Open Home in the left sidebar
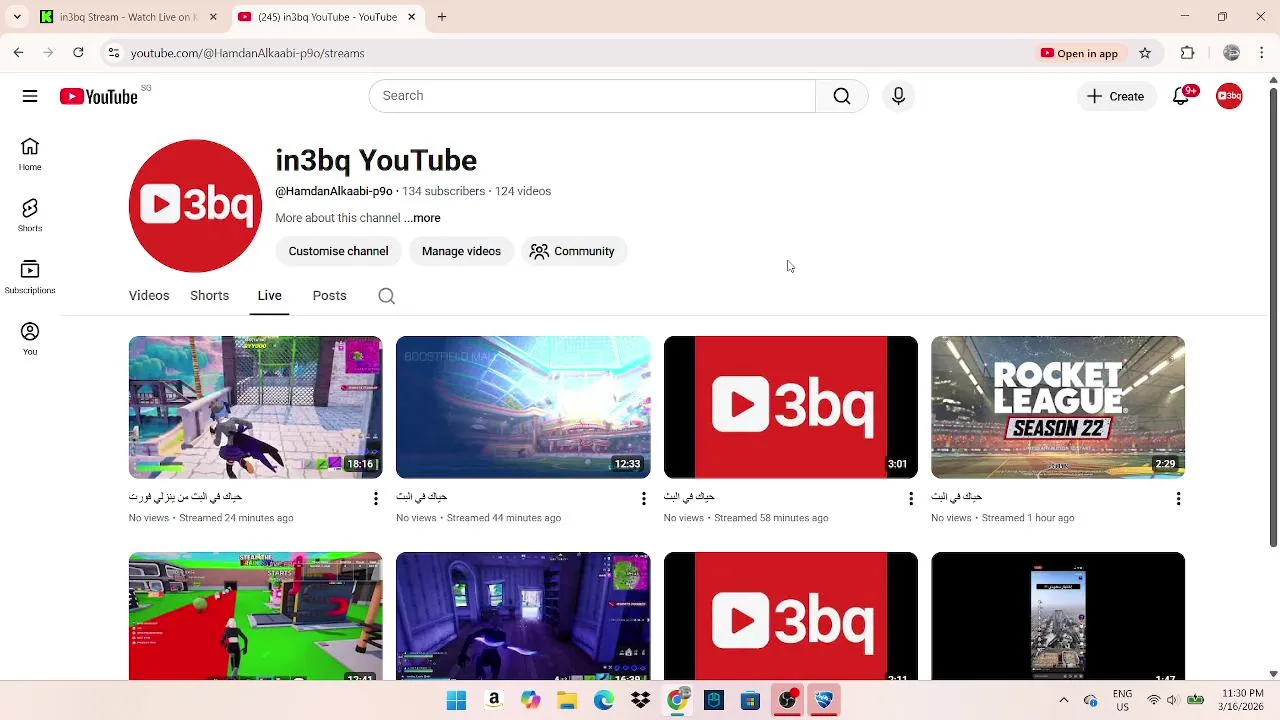The width and height of the screenshot is (1280, 720). point(30,155)
